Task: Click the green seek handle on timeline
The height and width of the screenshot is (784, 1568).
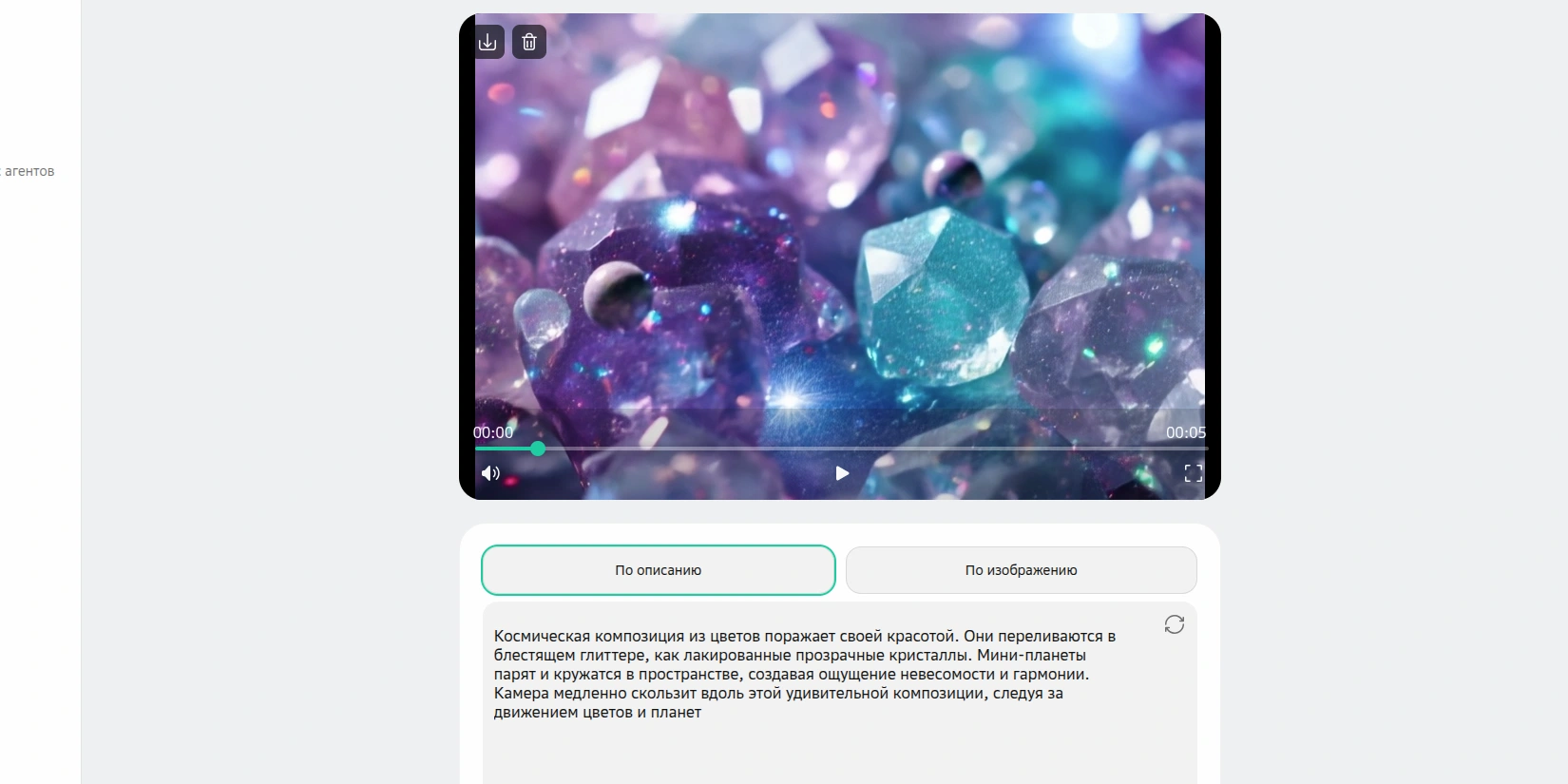Action: (538, 449)
